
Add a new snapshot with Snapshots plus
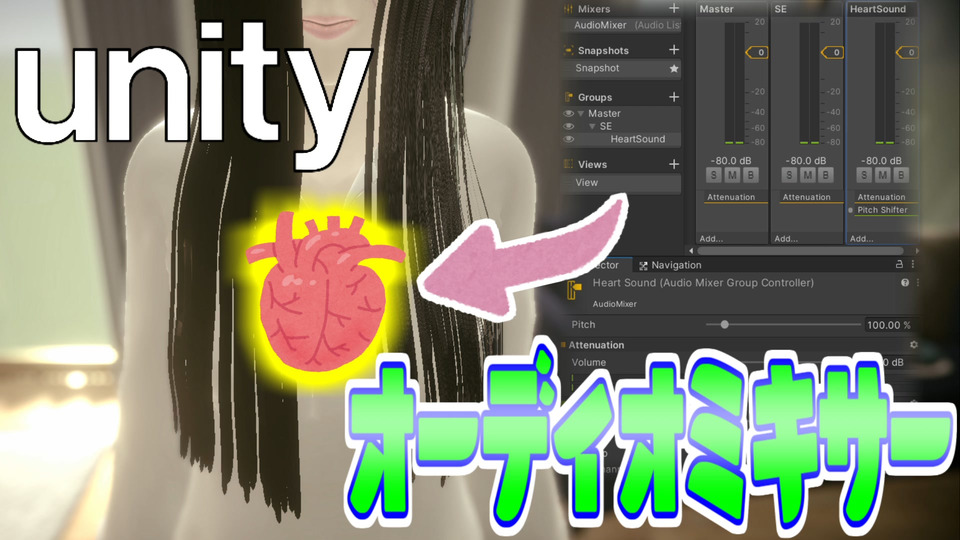coord(674,50)
